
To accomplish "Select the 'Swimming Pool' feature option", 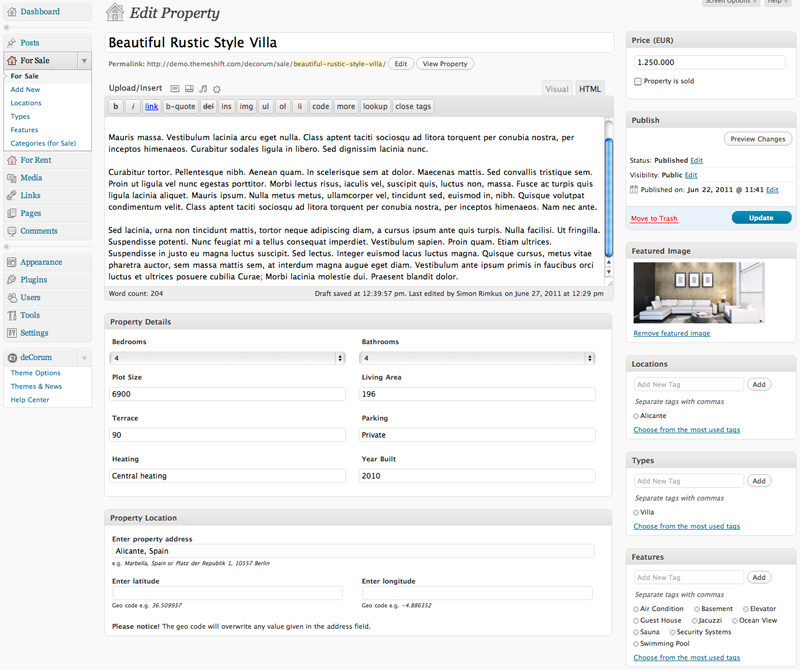I will tap(637, 644).
